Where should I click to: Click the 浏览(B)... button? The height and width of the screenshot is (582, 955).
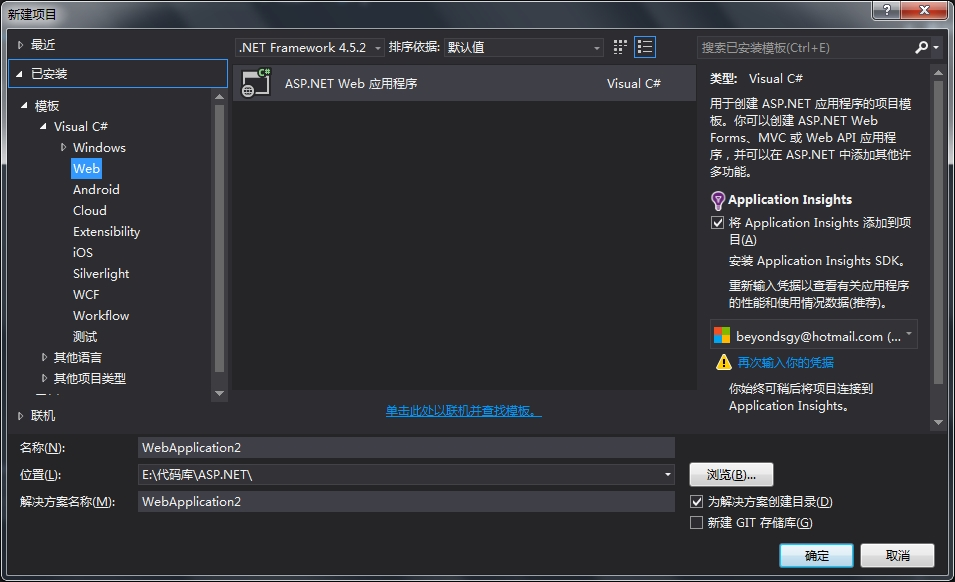(x=731, y=475)
